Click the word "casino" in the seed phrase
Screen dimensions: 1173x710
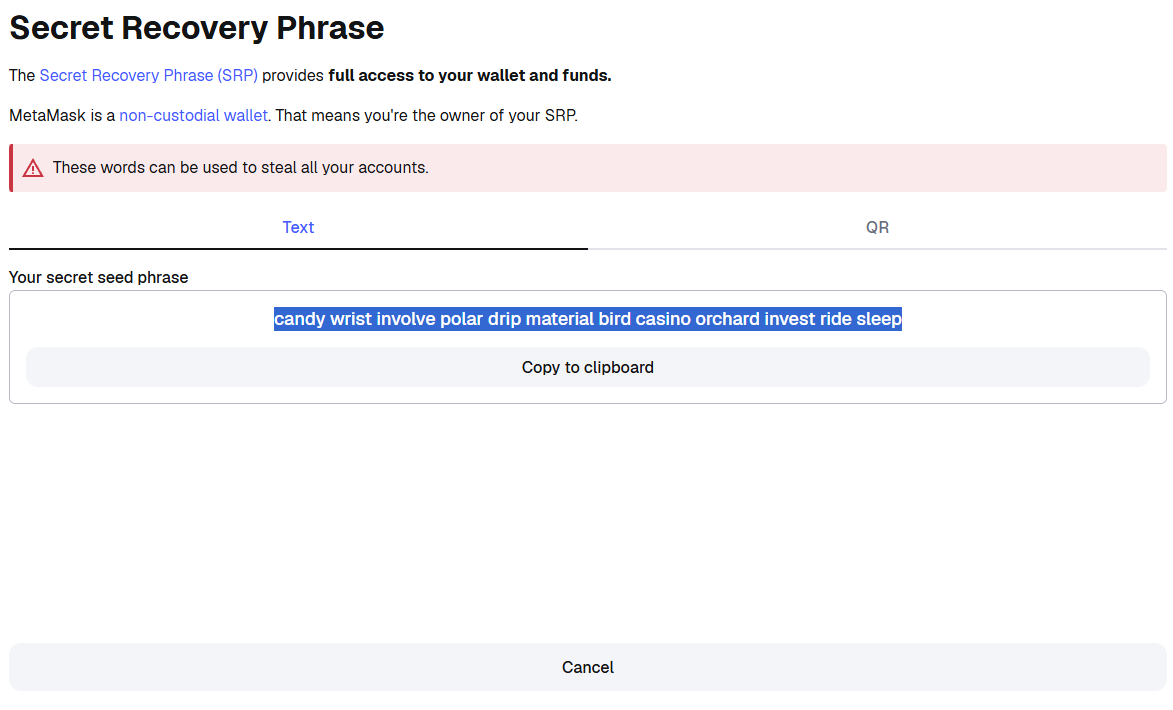663,319
